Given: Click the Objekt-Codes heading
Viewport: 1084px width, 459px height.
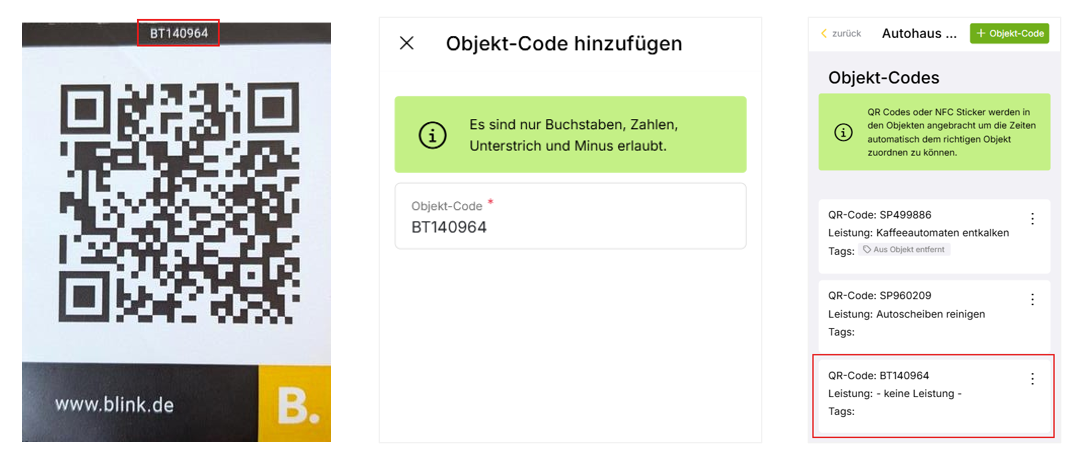Looking at the screenshot, I should pyautogui.click(x=884, y=77).
